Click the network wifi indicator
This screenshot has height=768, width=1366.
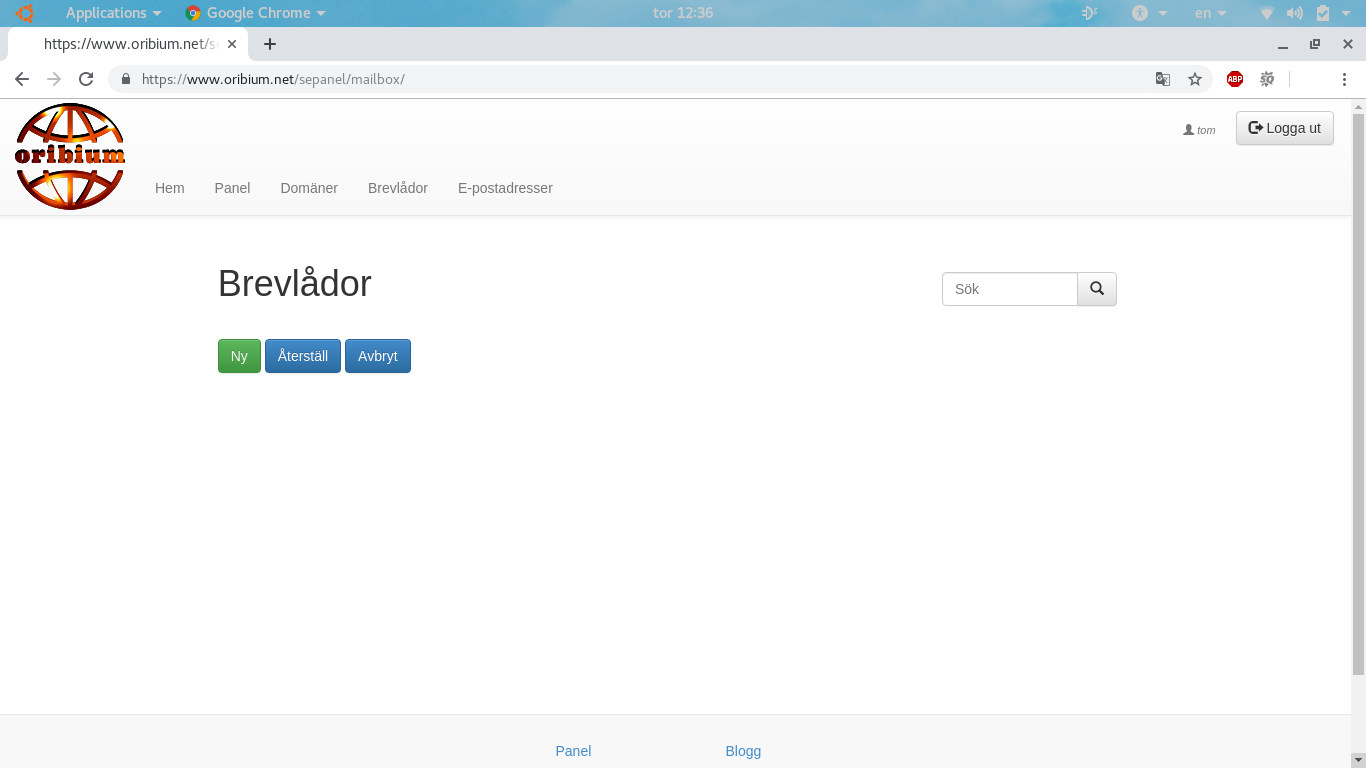(x=1267, y=13)
